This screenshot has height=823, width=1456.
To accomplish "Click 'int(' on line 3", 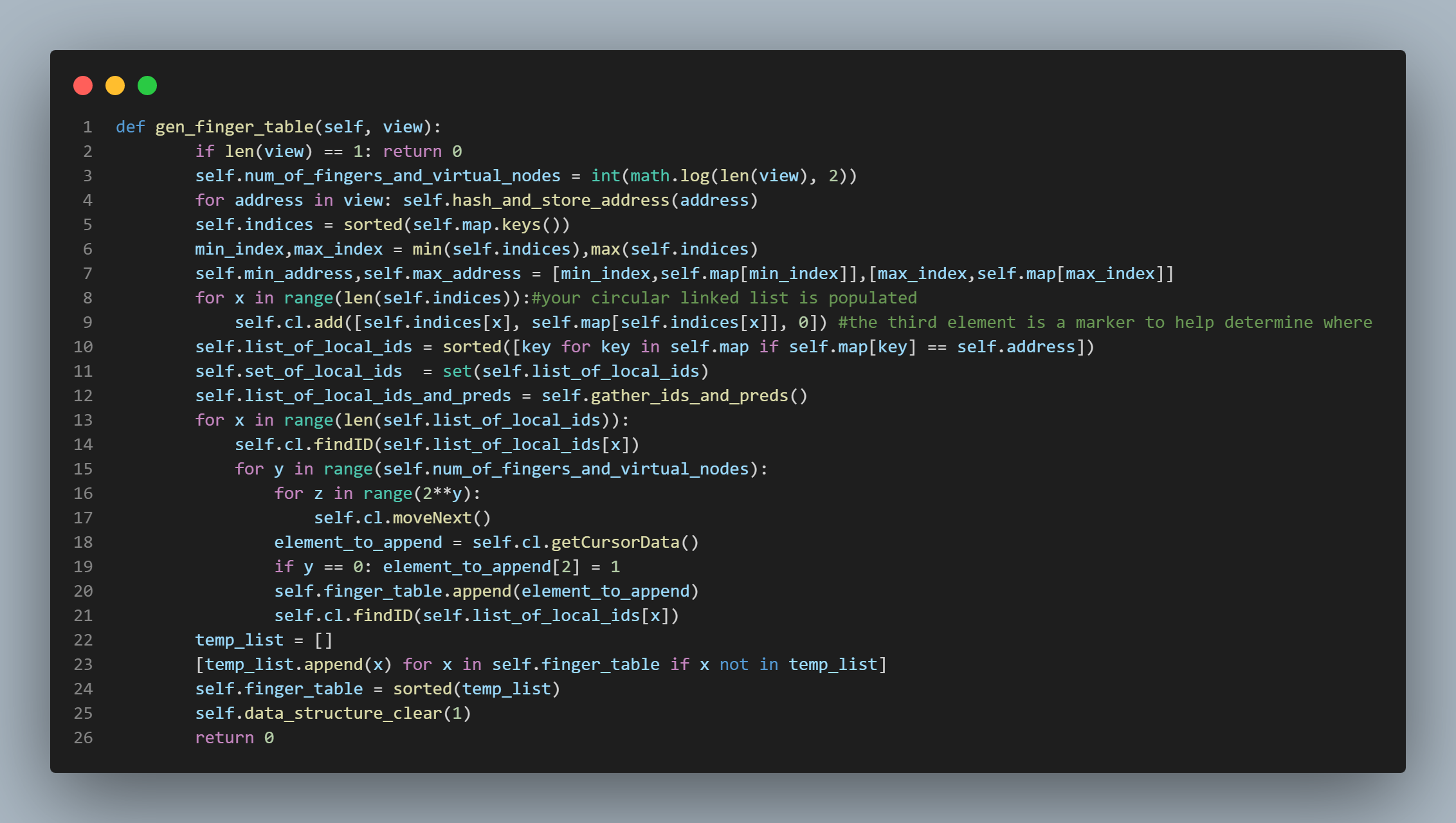I will pos(610,176).
